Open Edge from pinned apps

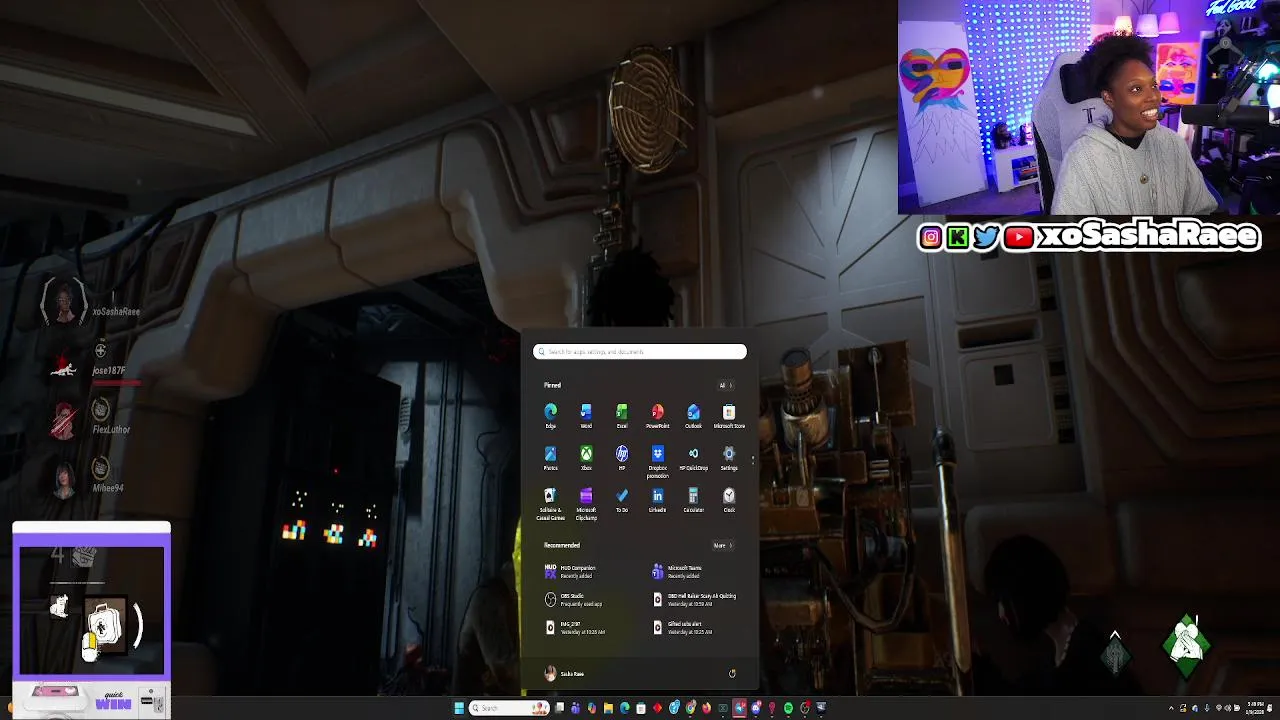(x=550, y=416)
